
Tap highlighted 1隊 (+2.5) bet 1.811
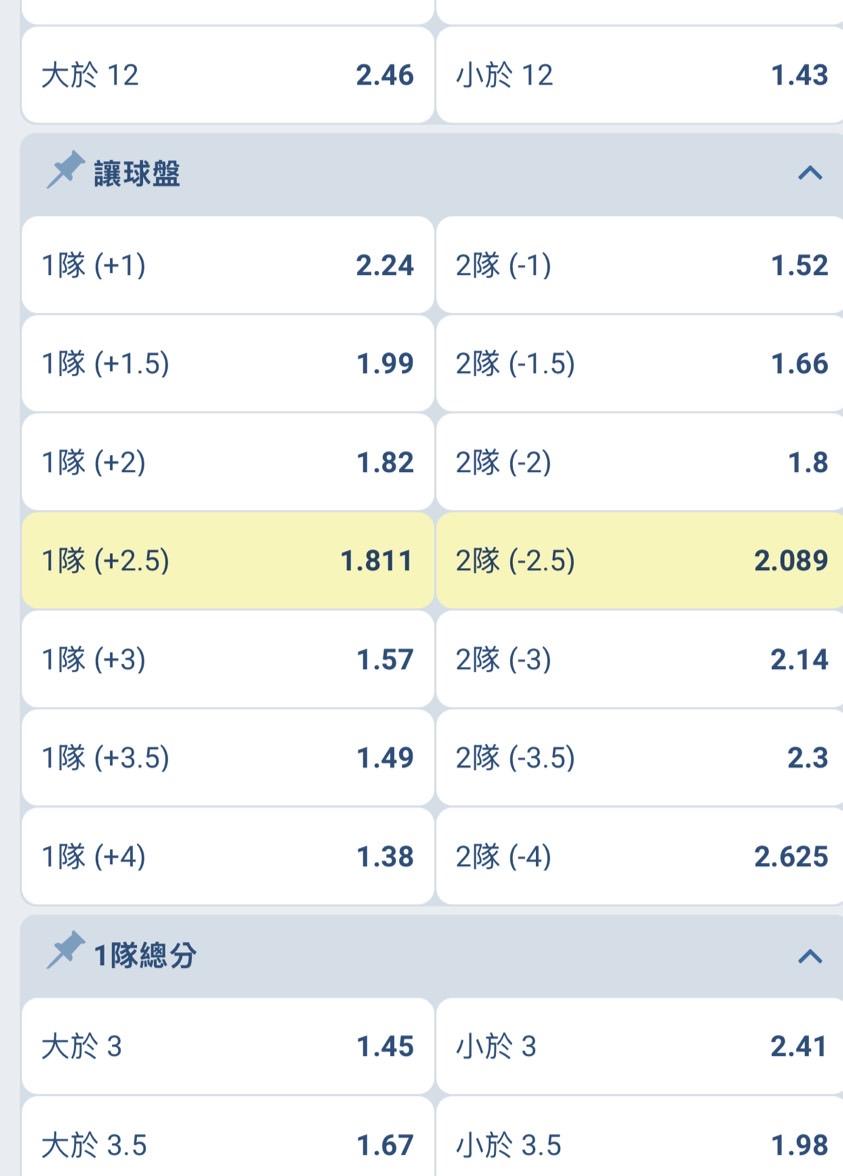(x=228, y=560)
